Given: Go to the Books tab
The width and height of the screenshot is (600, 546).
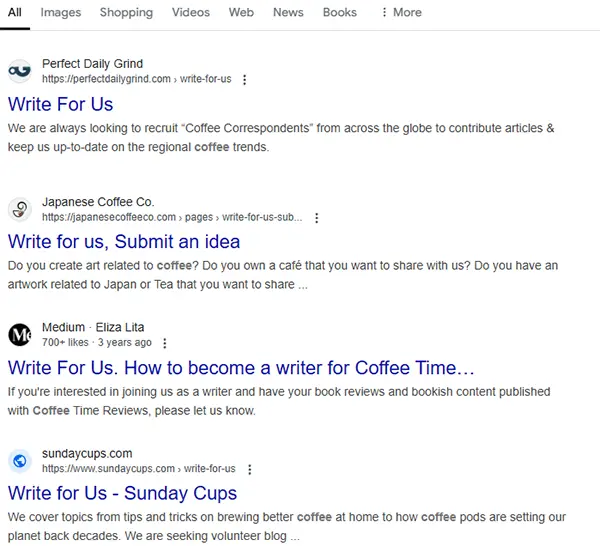Looking at the screenshot, I should point(340,13).
